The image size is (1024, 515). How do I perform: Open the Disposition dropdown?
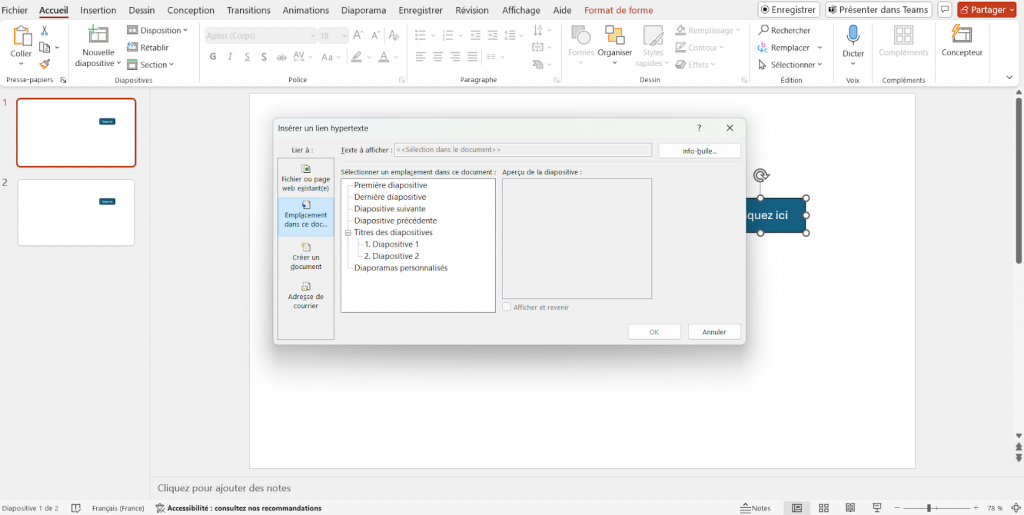(x=157, y=30)
